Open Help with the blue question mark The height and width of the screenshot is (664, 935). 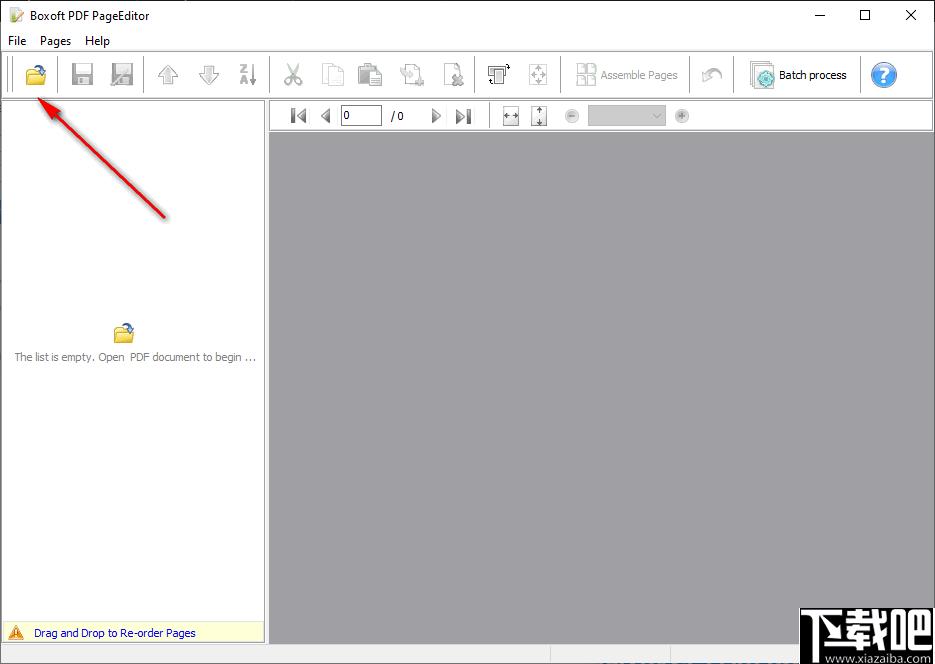pyautogui.click(x=883, y=75)
